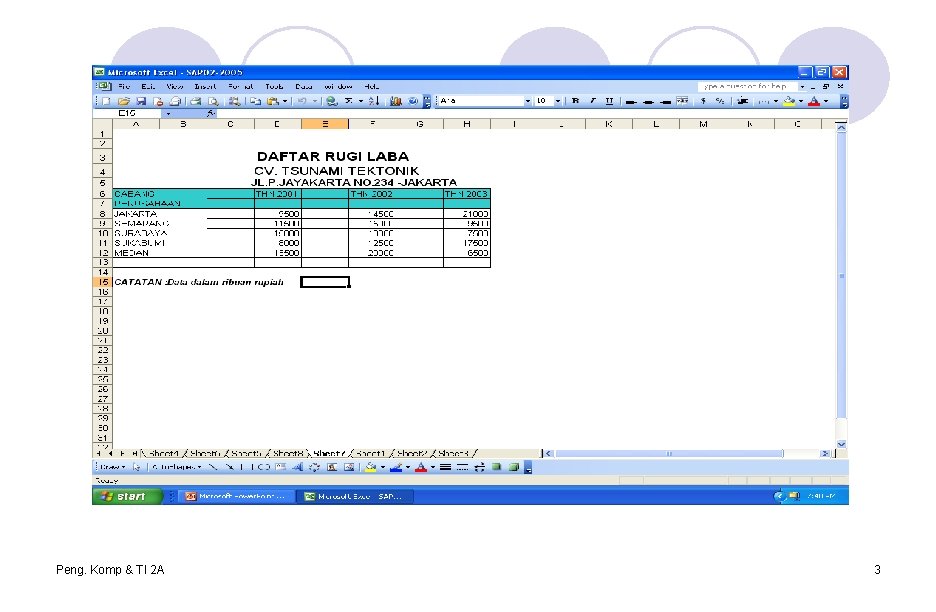Expand the font size dropdown
This screenshot has height=612, width=936.
558,102
